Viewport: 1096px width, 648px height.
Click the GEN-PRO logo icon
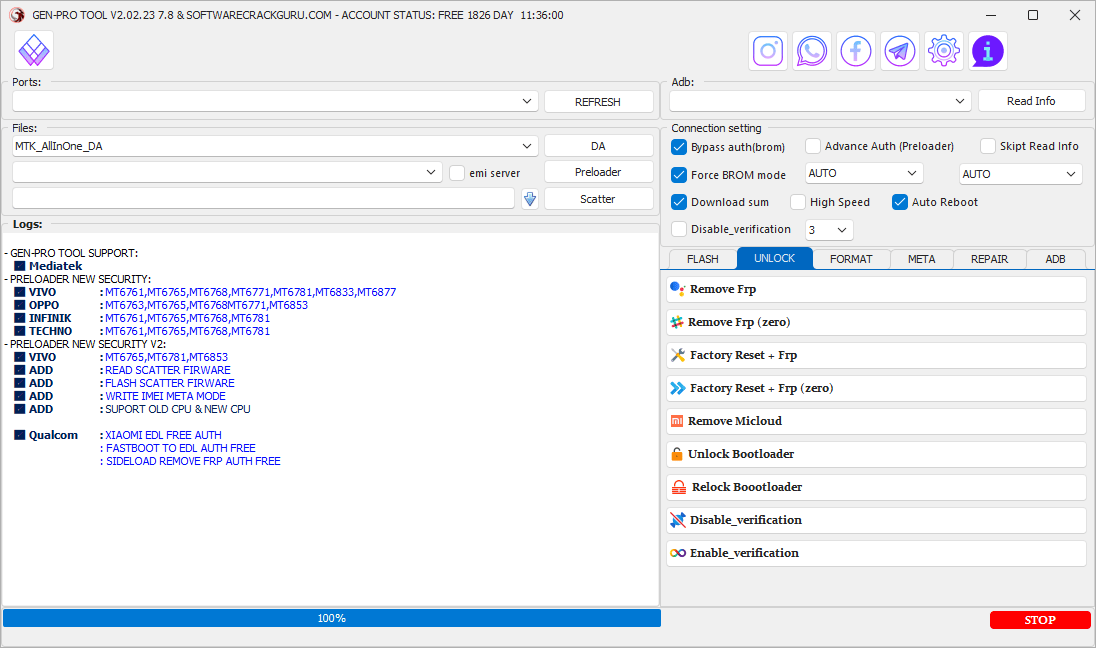(x=35, y=50)
